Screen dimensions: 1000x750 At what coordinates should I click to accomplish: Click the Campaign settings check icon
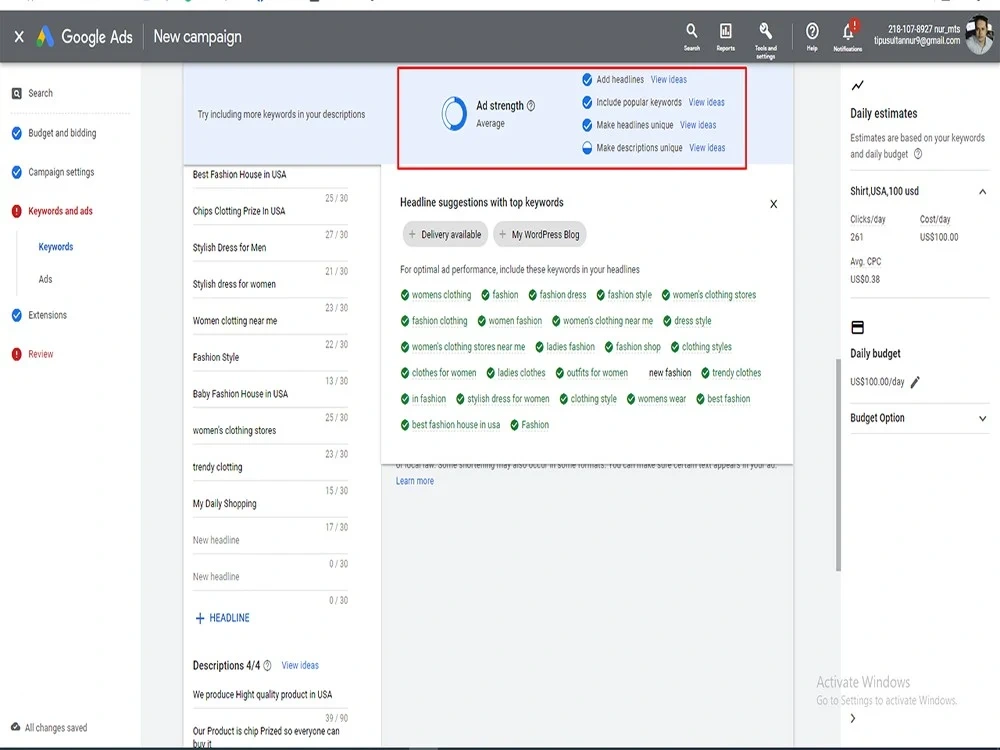pyautogui.click(x=17, y=172)
